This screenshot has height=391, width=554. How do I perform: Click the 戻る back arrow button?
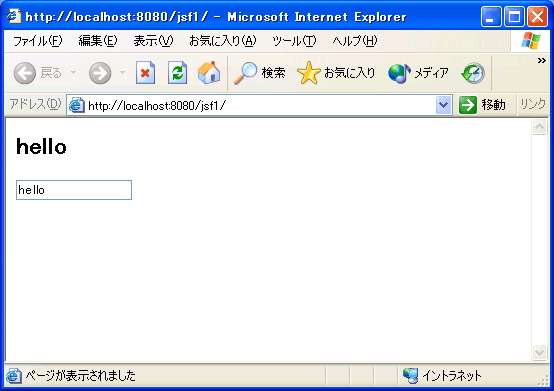pos(38,73)
